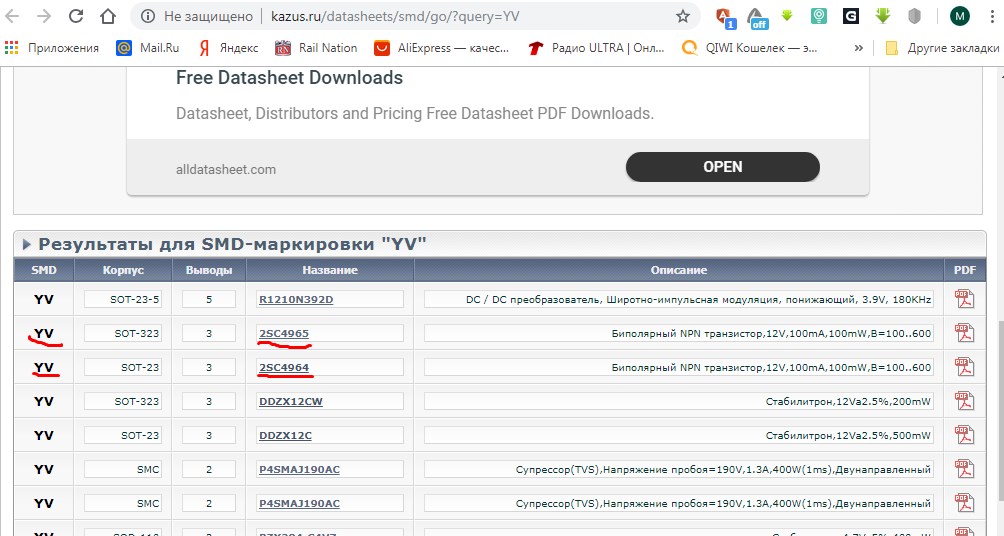This screenshot has height=536, width=1004.
Task: Click the address bar URL field
Action: tap(450, 16)
